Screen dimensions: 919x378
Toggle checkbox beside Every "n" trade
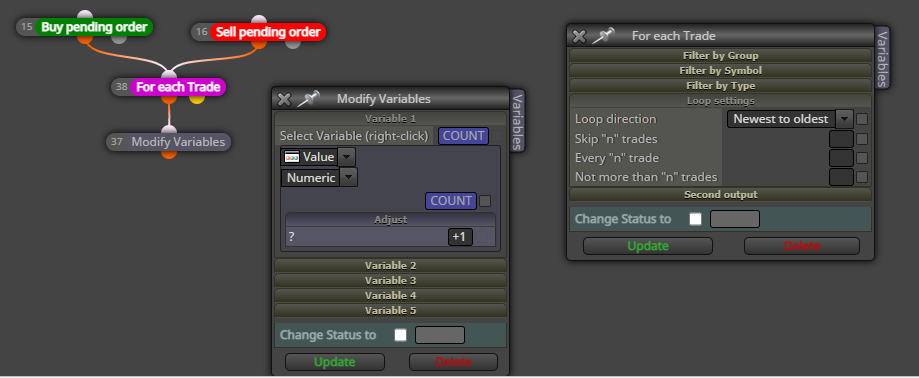[862, 158]
